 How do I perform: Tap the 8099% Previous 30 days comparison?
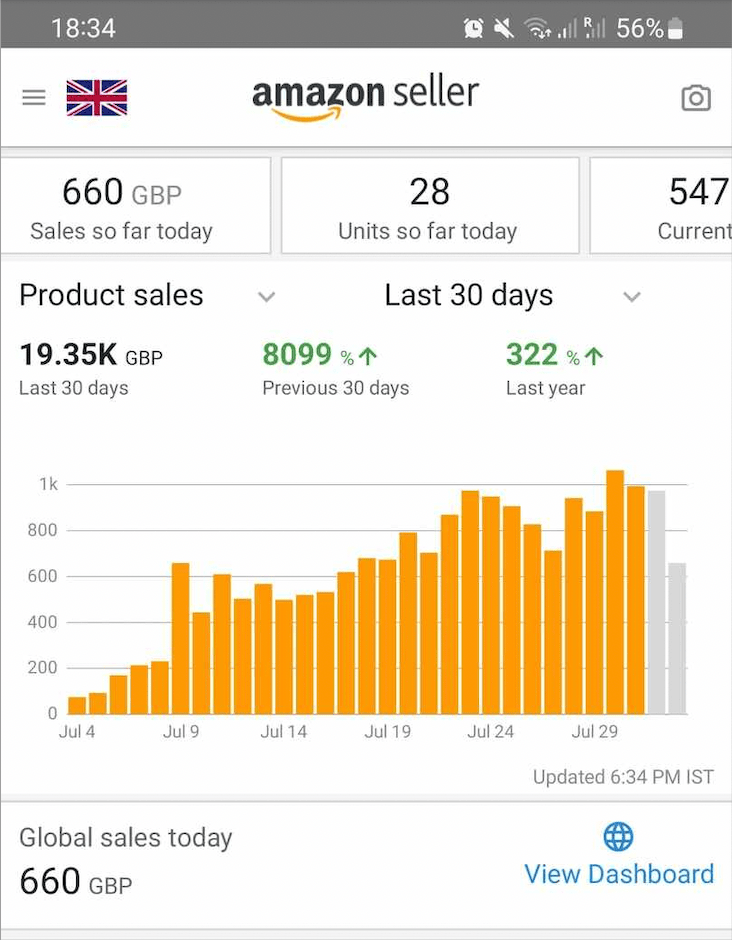(x=335, y=368)
